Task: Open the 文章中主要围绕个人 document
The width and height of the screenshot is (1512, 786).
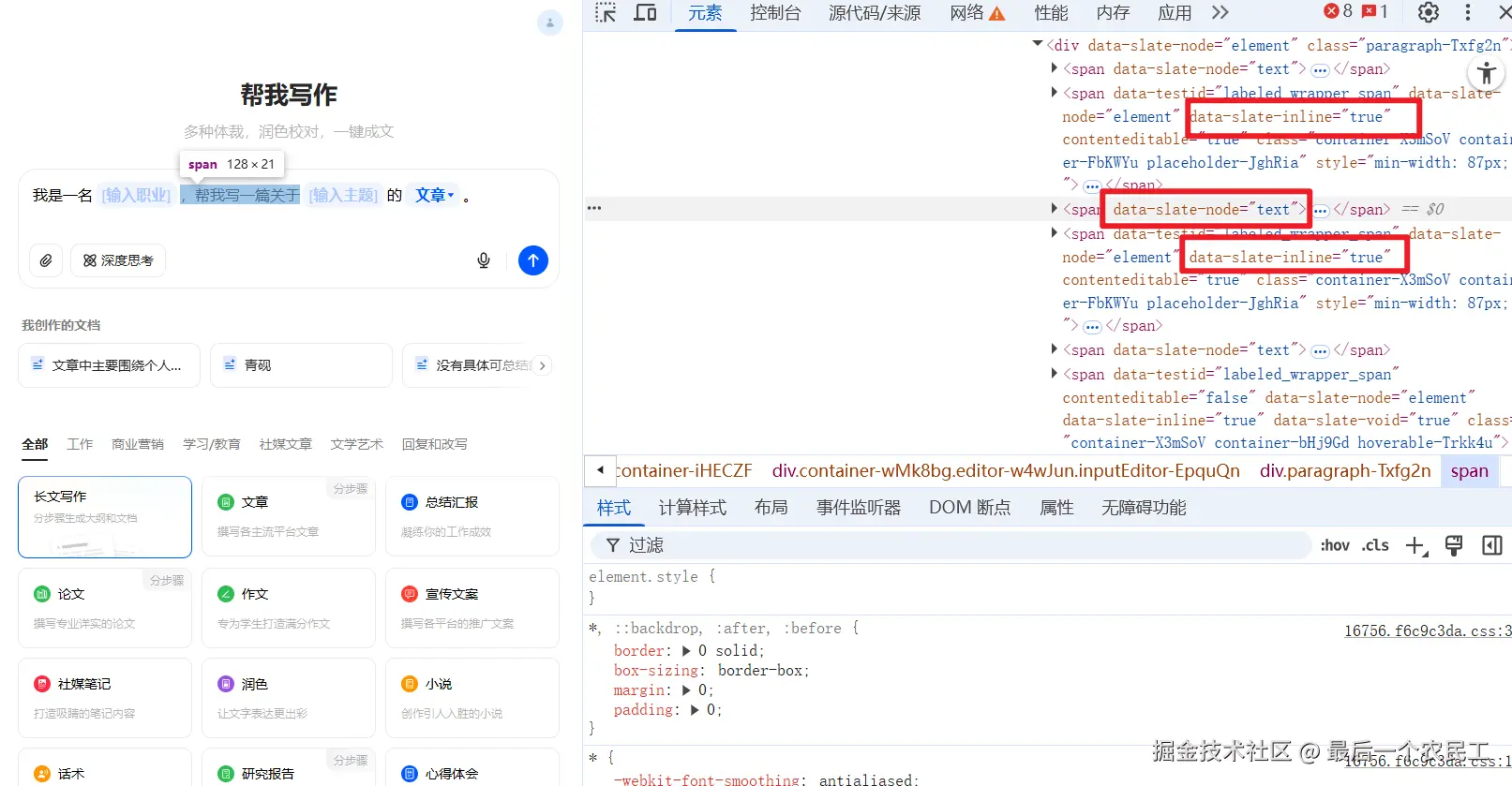Action: coord(109,365)
